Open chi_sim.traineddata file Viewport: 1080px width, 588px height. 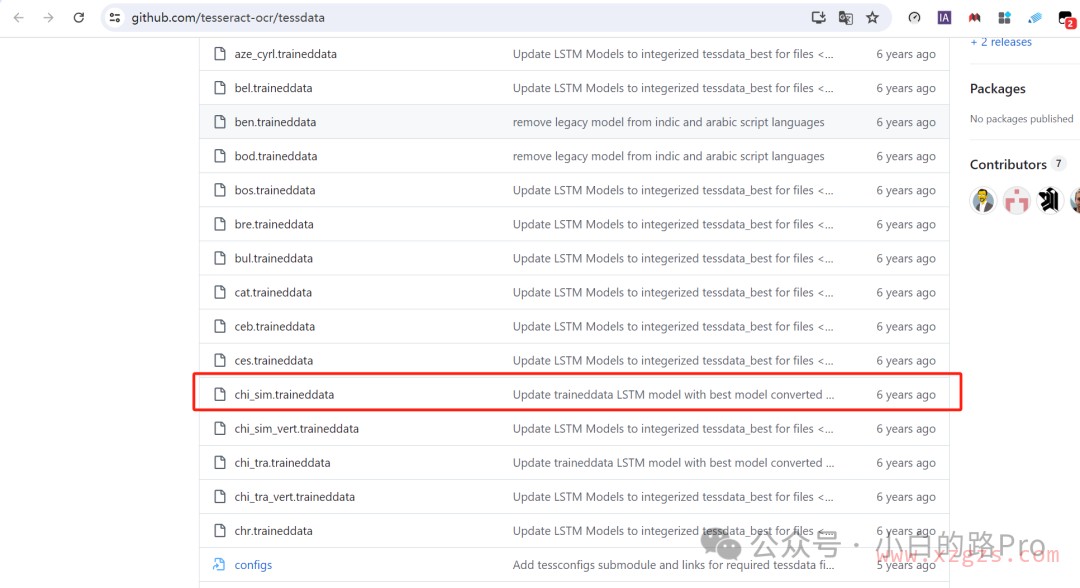coord(284,395)
